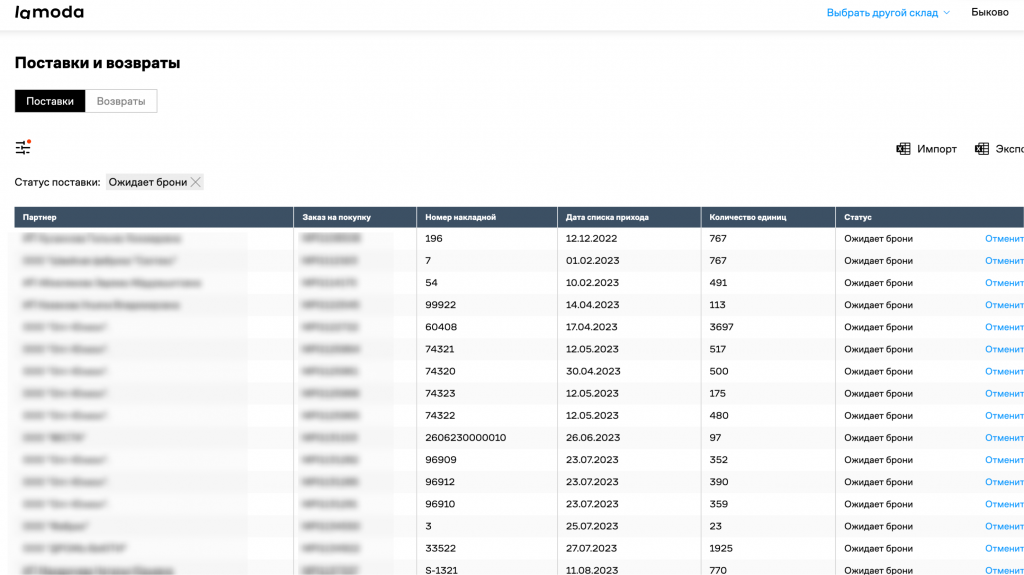Image resolution: width=1024 pixels, height=575 pixels.
Task: Click the Номер накладной column header
Action: [460, 217]
